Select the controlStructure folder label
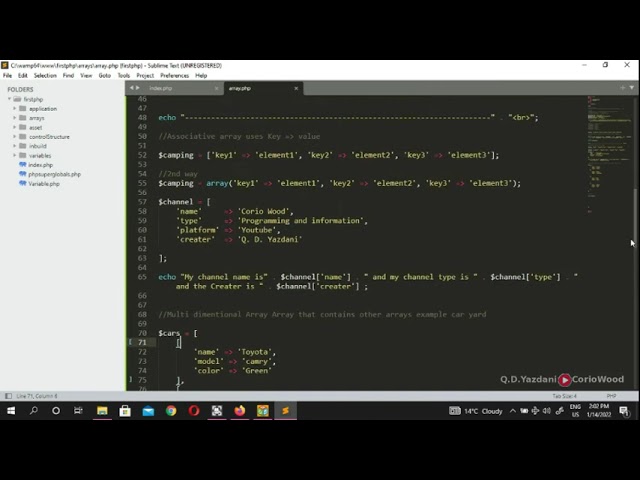This screenshot has height=480, width=640. click(x=49, y=137)
